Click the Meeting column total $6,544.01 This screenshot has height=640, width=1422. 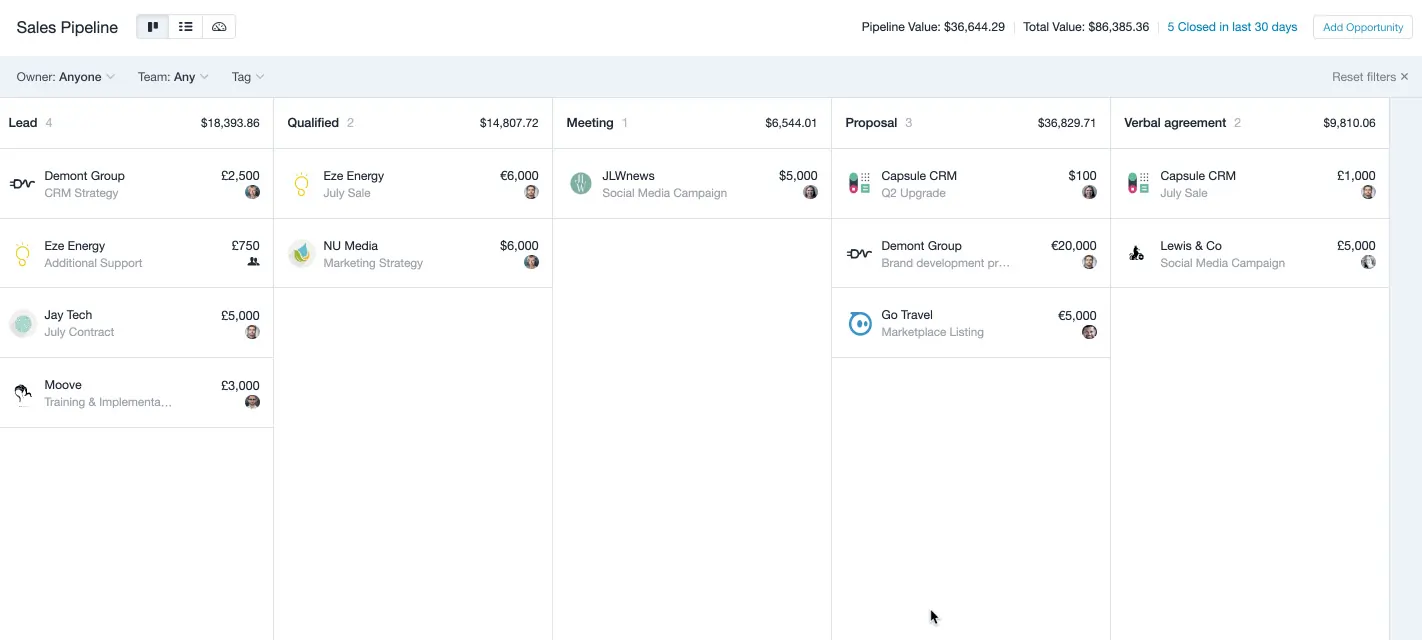click(791, 123)
